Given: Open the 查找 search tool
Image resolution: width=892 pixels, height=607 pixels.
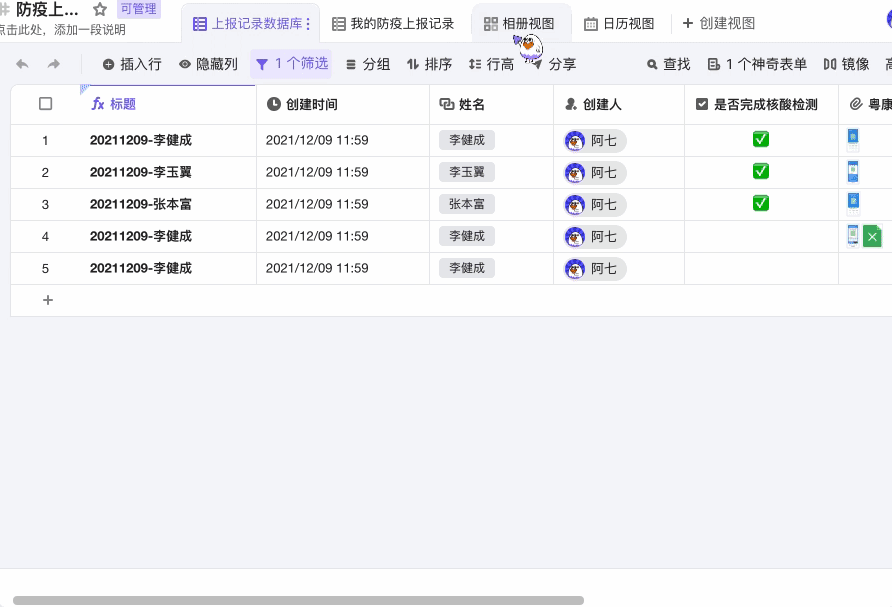Looking at the screenshot, I should [668, 64].
